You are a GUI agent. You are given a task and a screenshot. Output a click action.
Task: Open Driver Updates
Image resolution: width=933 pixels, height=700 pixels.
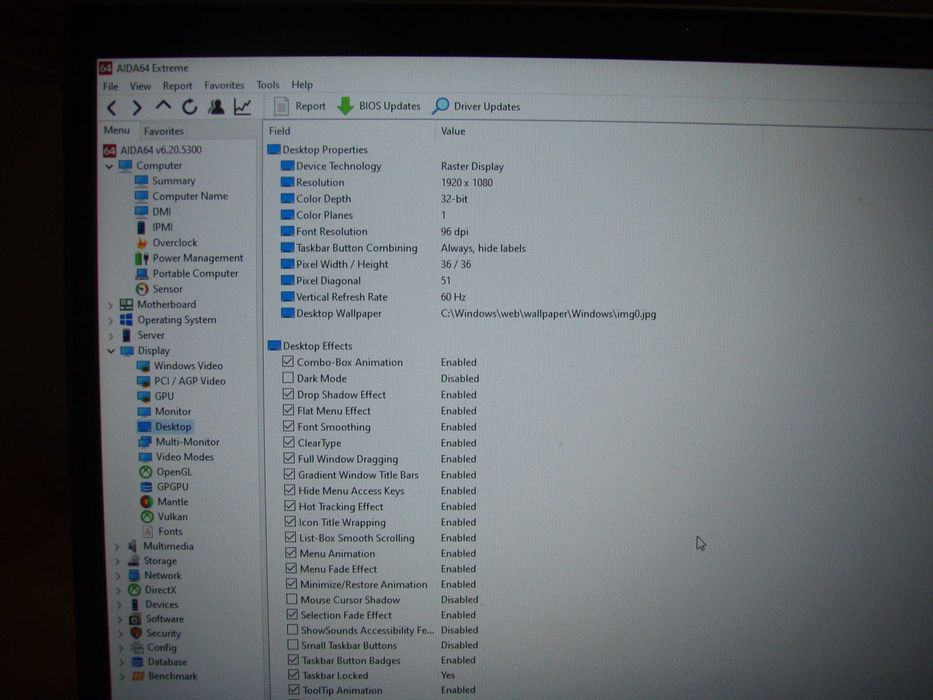pos(476,106)
